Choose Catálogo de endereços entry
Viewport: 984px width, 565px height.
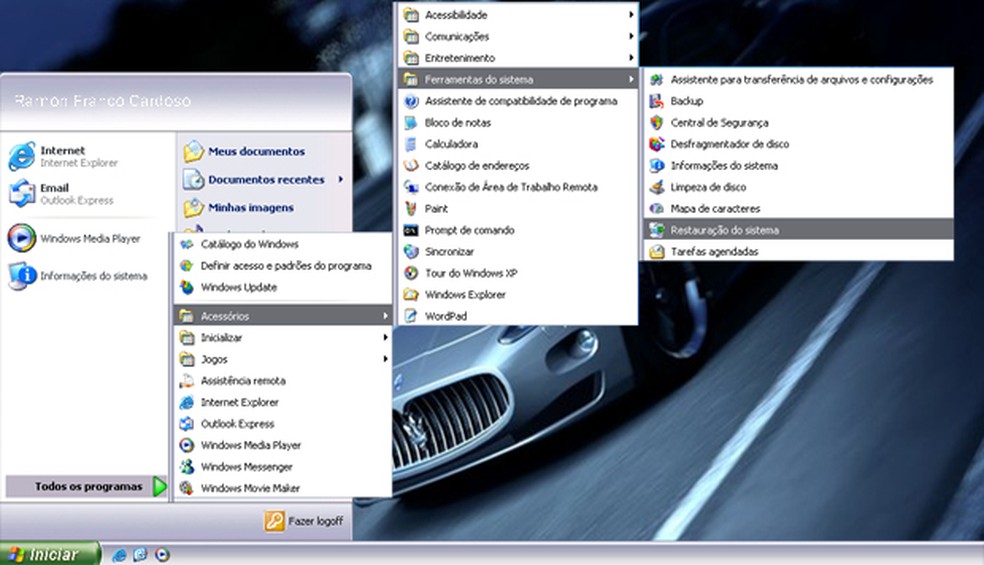(518, 166)
